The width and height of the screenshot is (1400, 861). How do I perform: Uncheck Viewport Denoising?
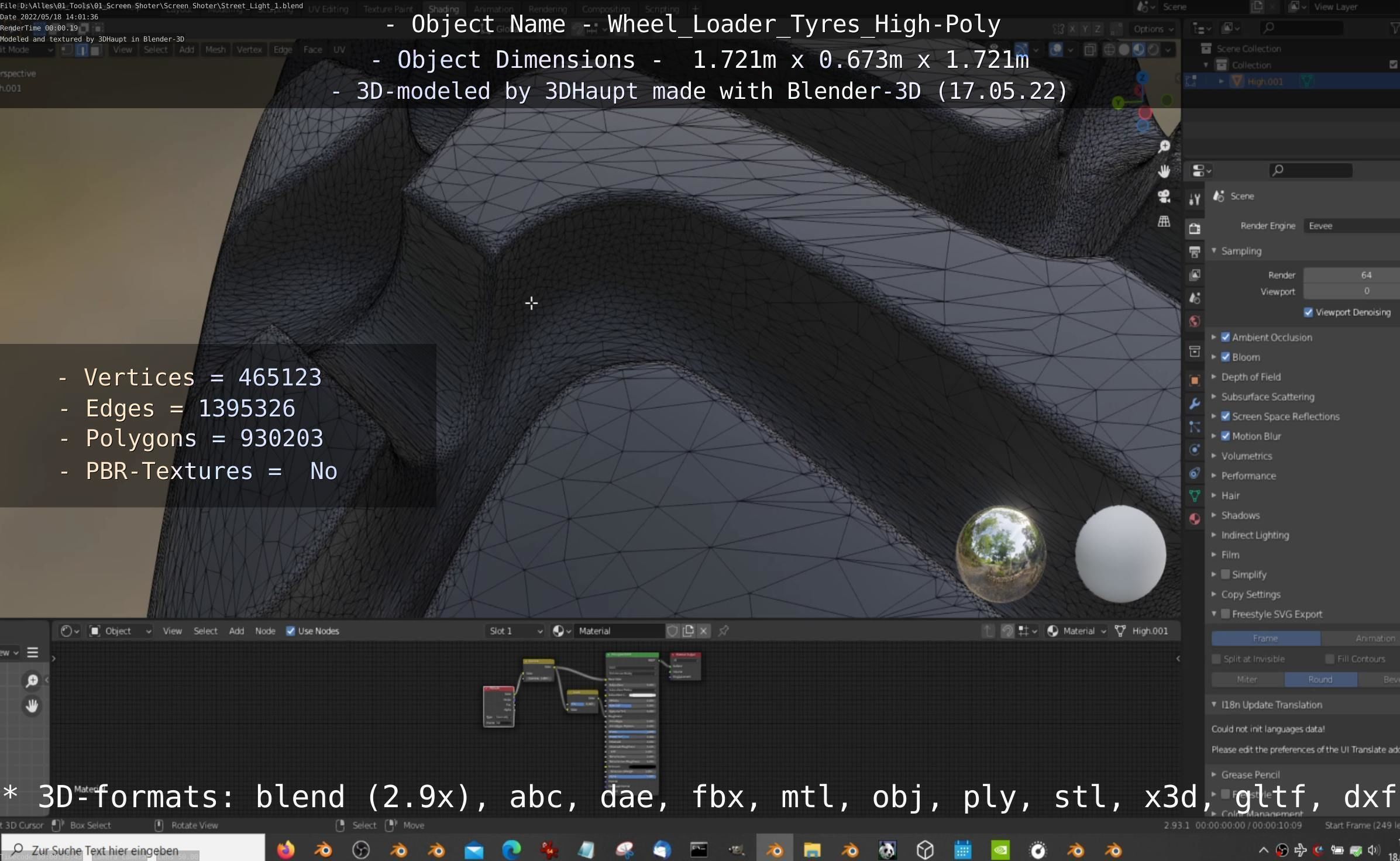click(x=1309, y=312)
